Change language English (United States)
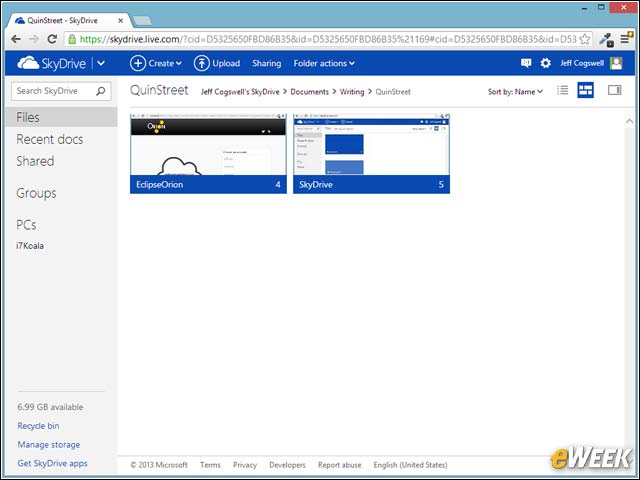 pos(410,465)
